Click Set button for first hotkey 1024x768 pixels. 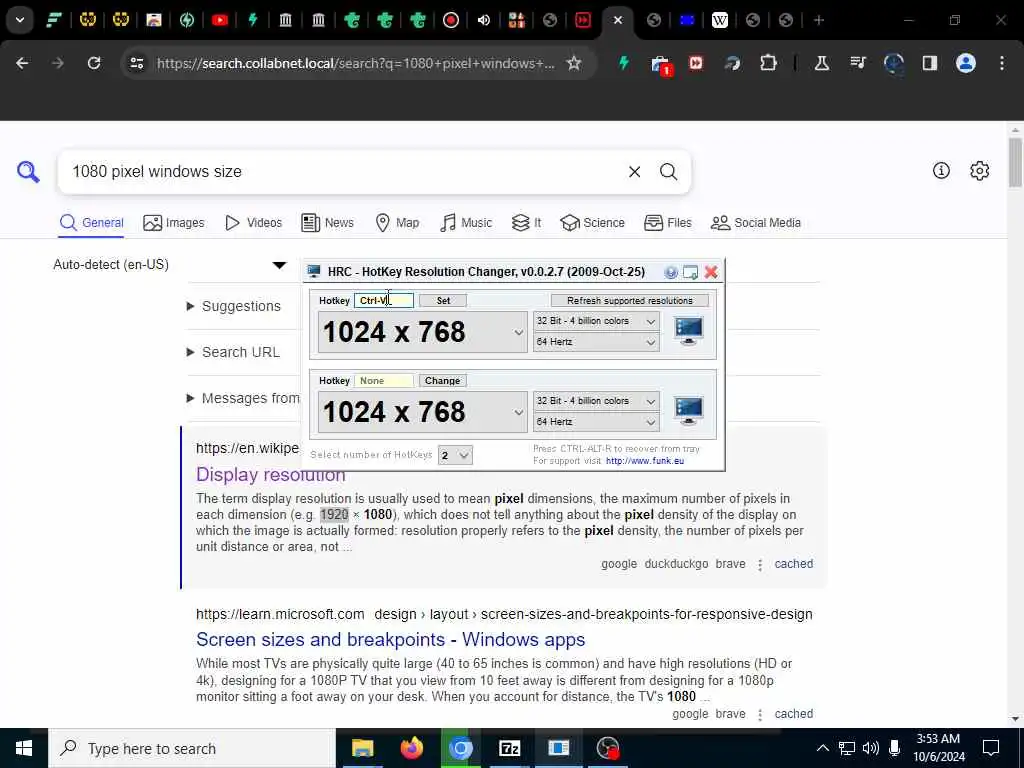(443, 300)
